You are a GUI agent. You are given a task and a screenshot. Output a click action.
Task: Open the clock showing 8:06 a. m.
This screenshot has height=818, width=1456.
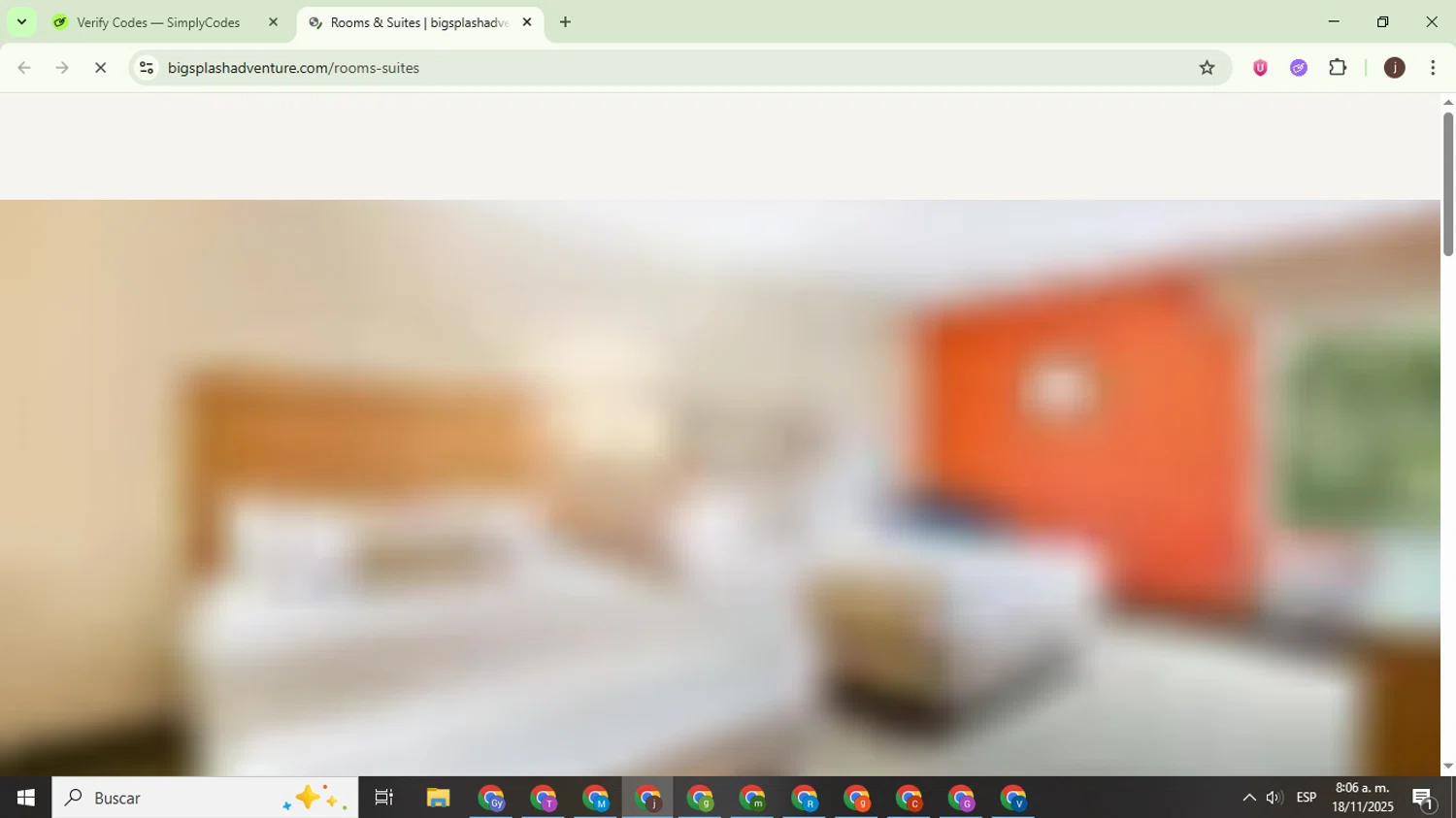point(1363,798)
